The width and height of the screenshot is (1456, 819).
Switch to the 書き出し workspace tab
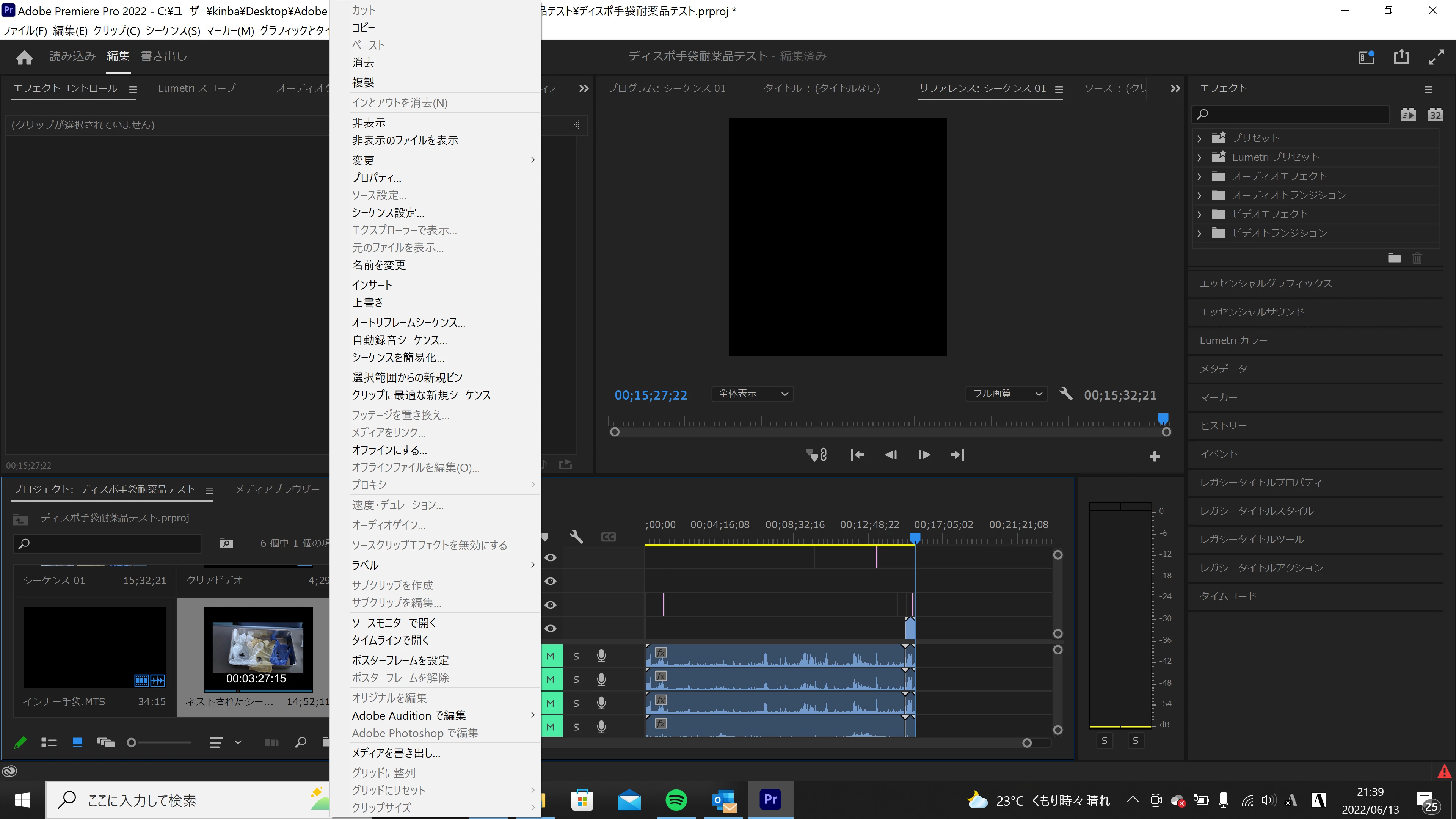[163, 56]
